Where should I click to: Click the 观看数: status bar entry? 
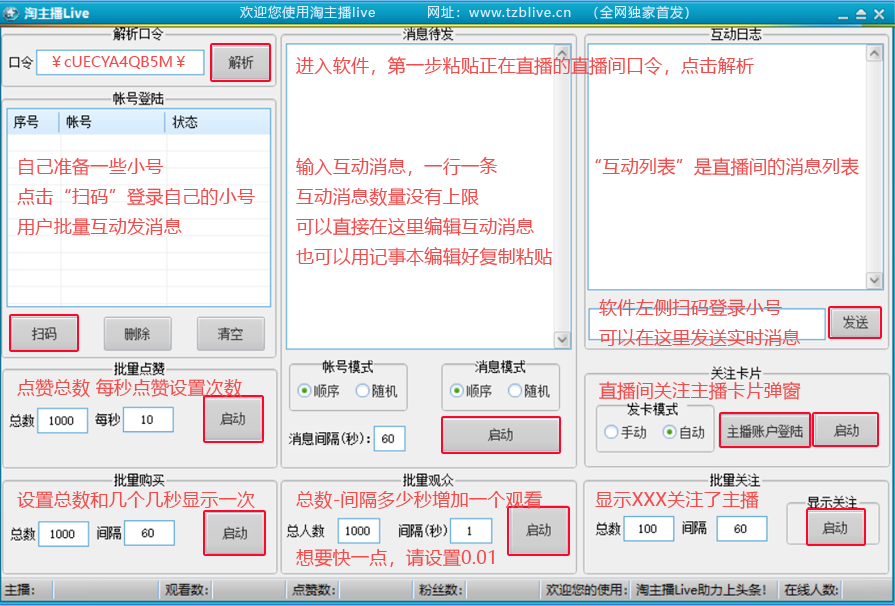(x=187, y=590)
